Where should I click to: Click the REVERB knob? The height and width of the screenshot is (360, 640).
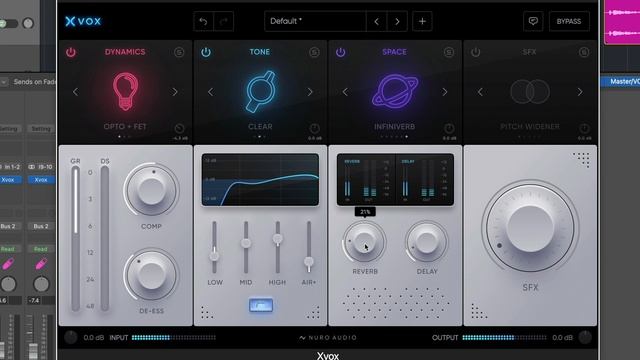click(364, 242)
